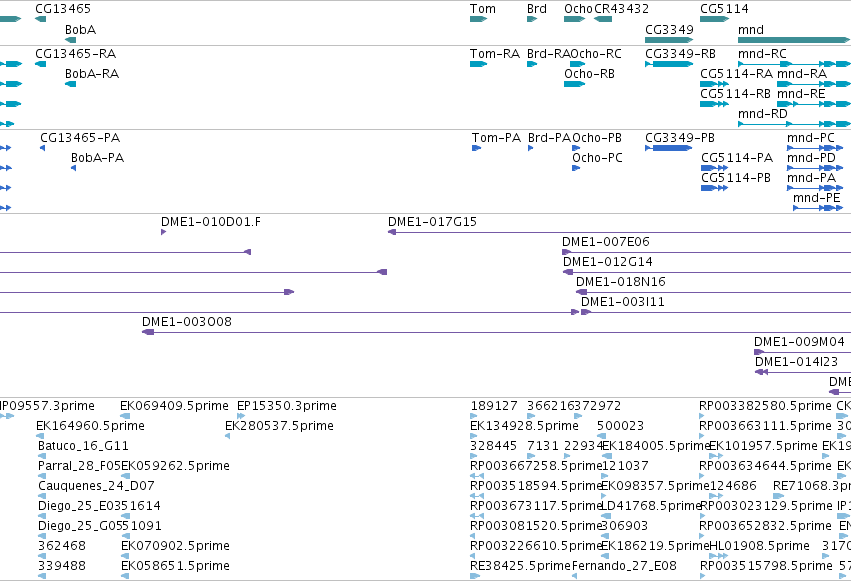
Task: Select the Ocho-RB transcript label
Action: (589, 74)
